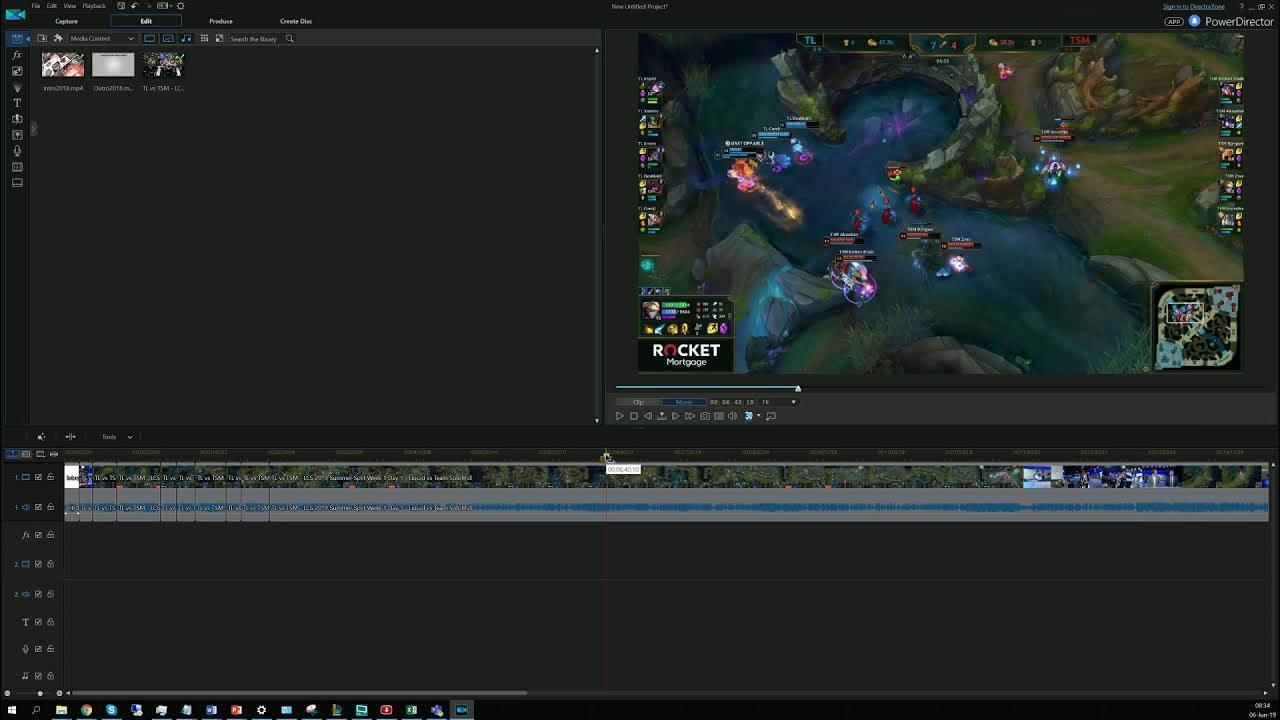This screenshot has width=1280, height=720.
Task: Toggle 3D preview mode icon
Action: (x=748, y=416)
